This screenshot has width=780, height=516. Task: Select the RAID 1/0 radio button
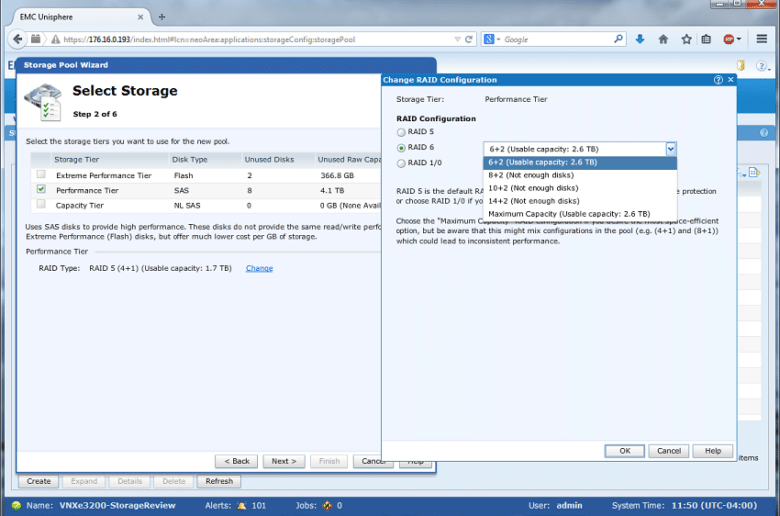pyautogui.click(x=401, y=163)
